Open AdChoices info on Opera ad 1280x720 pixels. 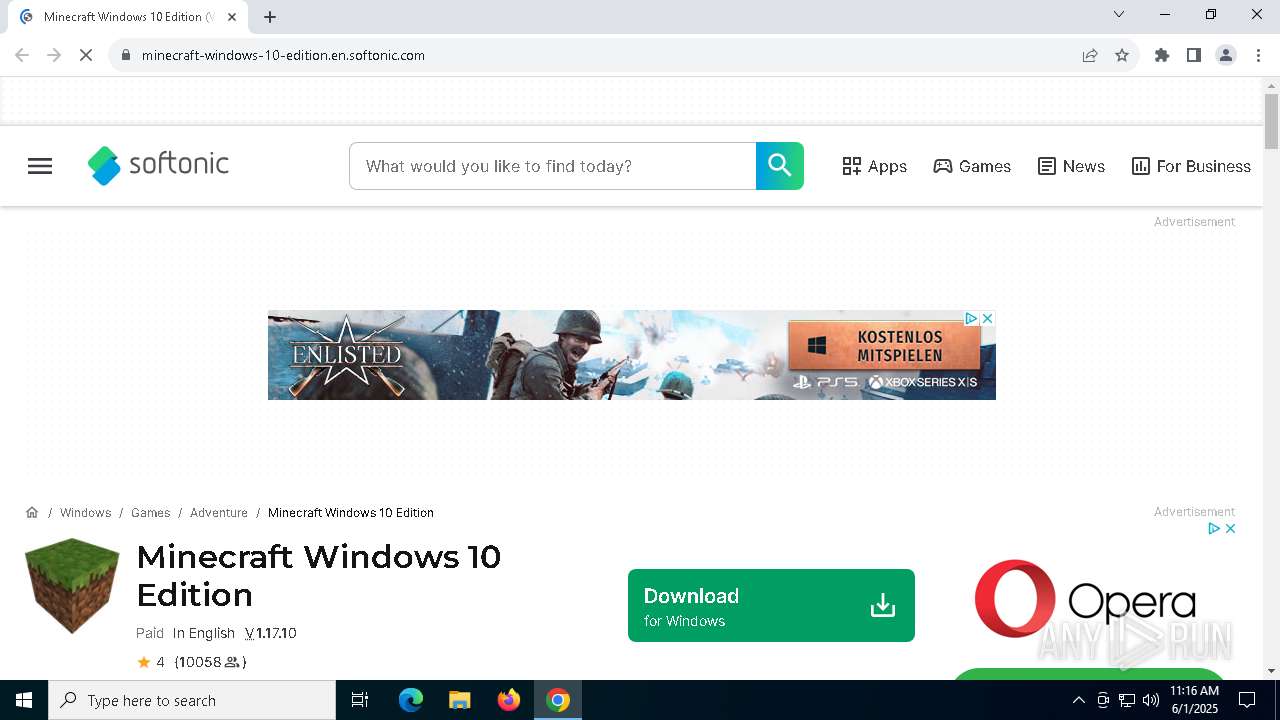tap(1213, 528)
